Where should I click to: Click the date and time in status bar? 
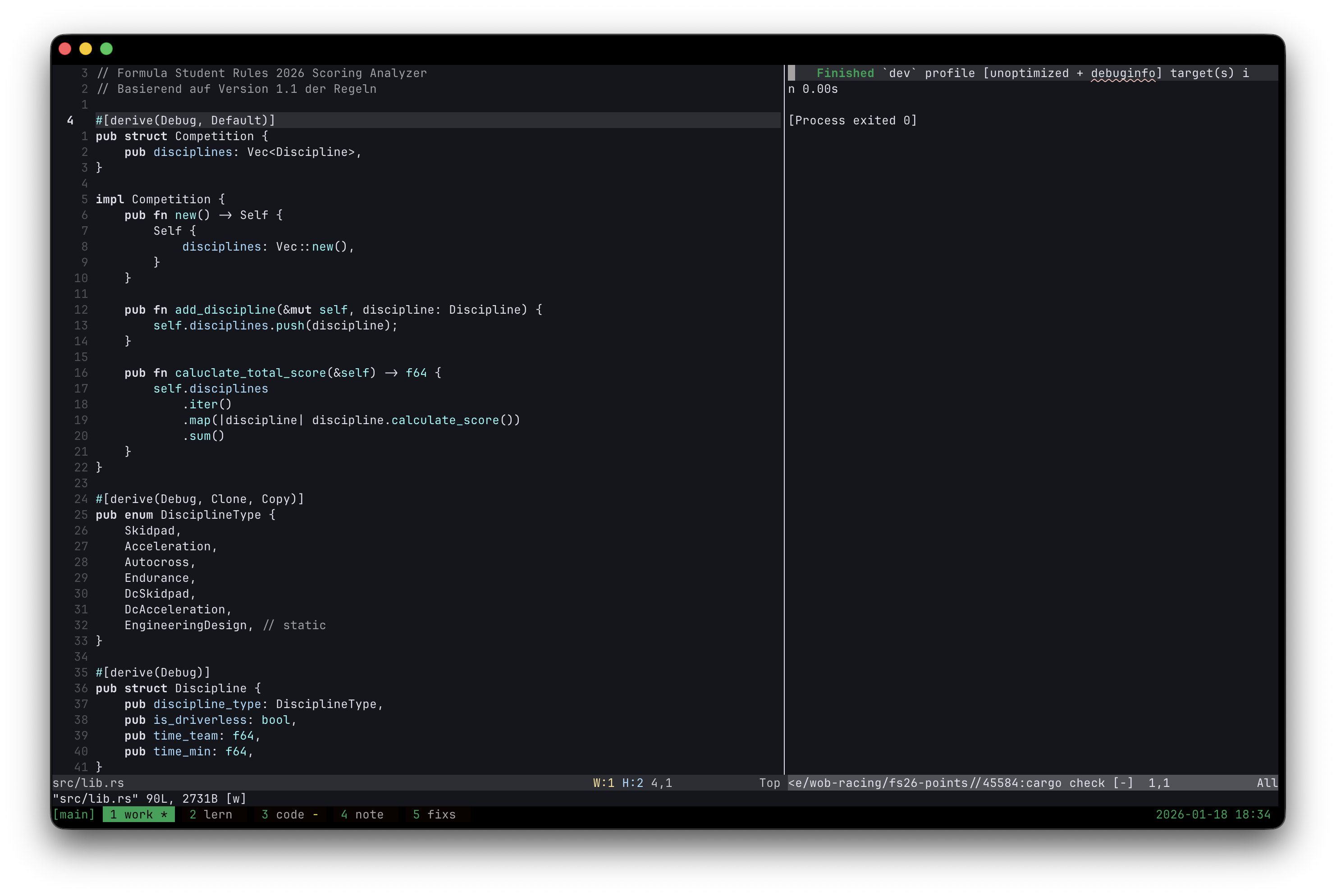(1212, 814)
